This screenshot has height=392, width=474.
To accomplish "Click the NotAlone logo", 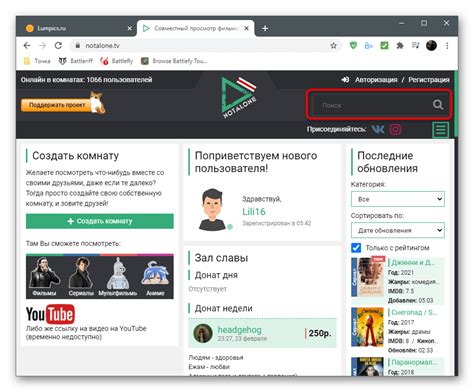I will (238, 97).
